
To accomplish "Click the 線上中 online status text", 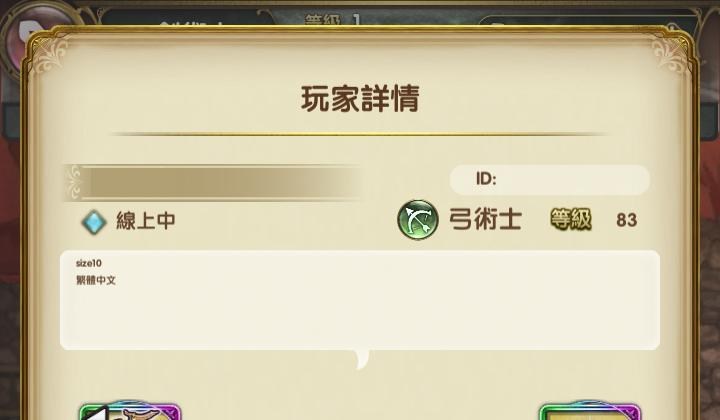I will [146, 221].
